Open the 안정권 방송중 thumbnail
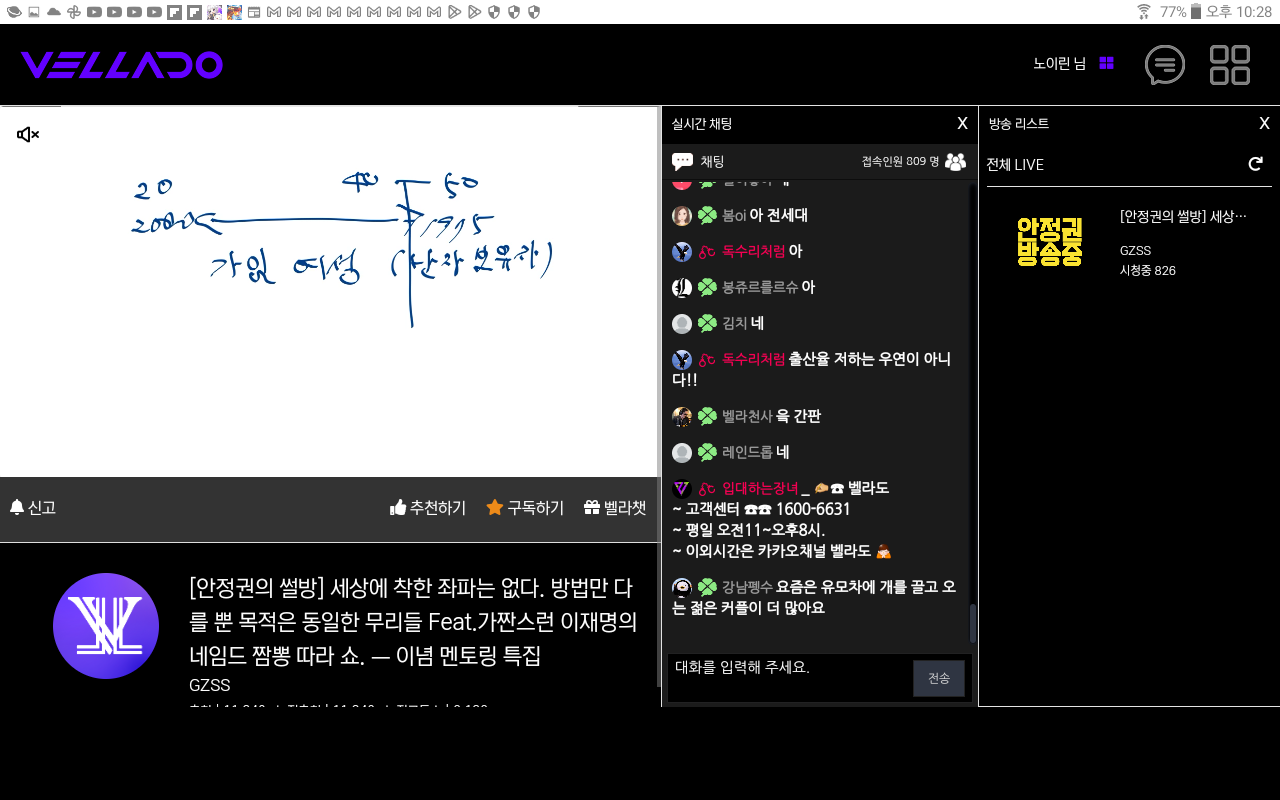This screenshot has width=1280, height=800. (1050, 241)
